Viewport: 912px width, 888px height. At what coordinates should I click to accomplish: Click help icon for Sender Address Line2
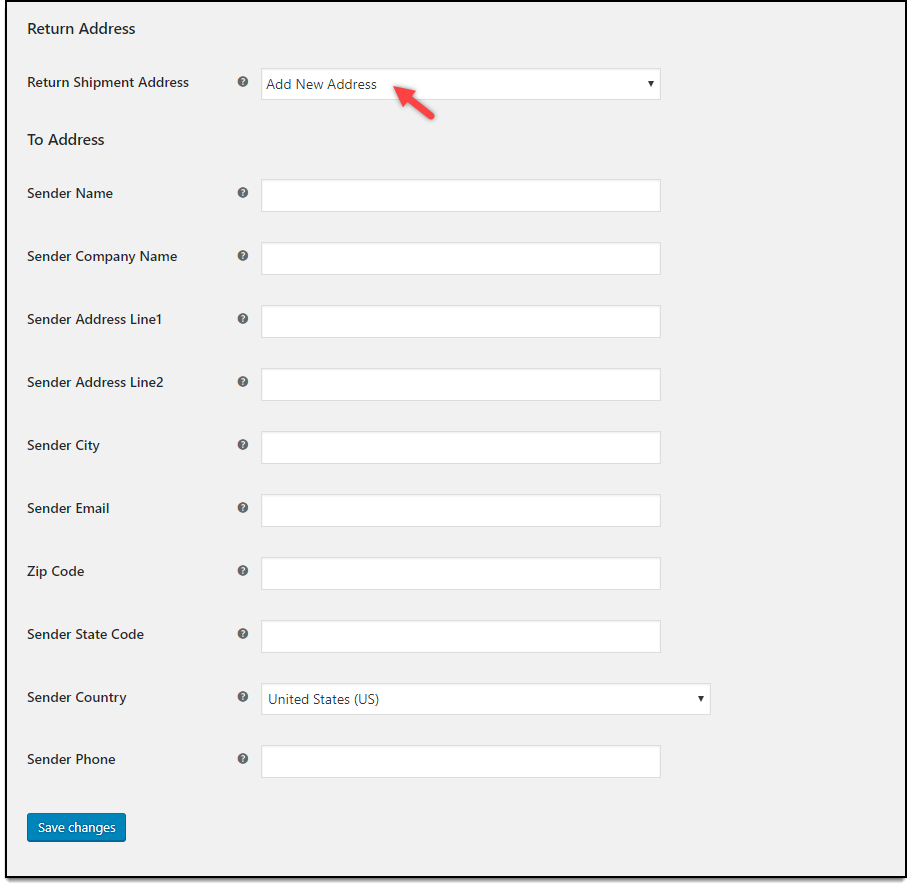pyautogui.click(x=243, y=382)
